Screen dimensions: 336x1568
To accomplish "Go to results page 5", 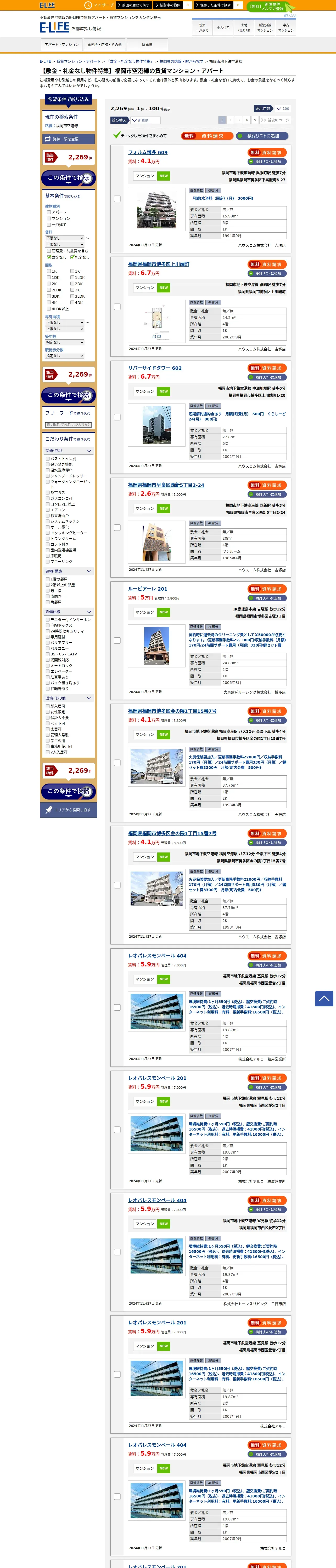I will [255, 120].
